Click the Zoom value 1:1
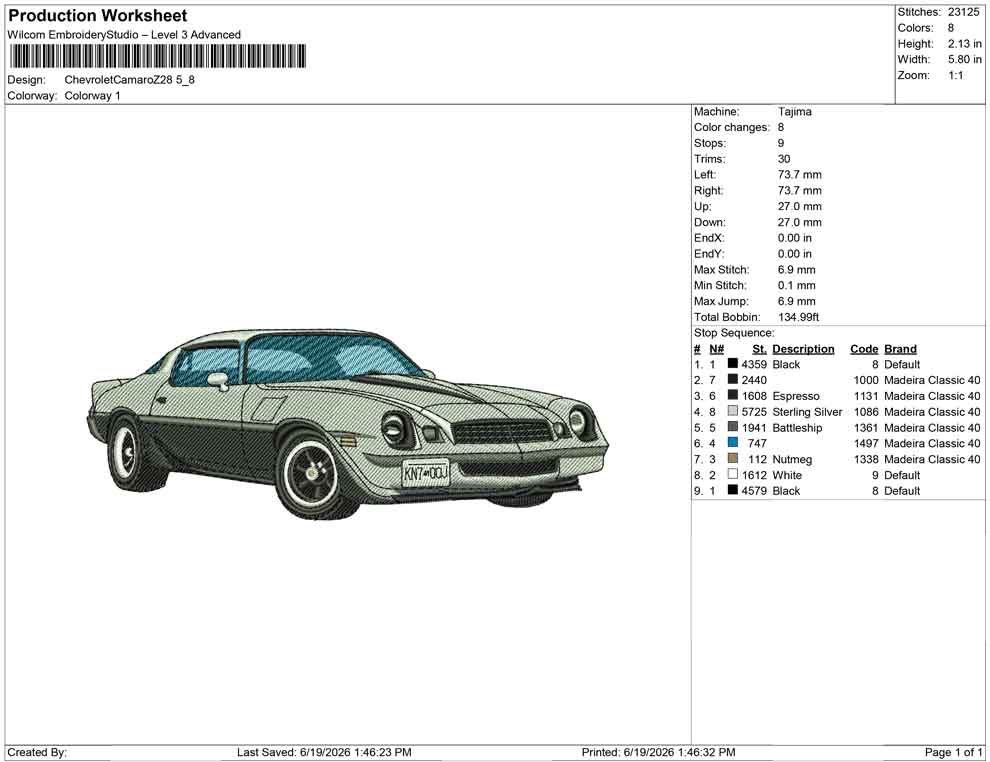Screen dimensions: 990x762 coord(955,75)
